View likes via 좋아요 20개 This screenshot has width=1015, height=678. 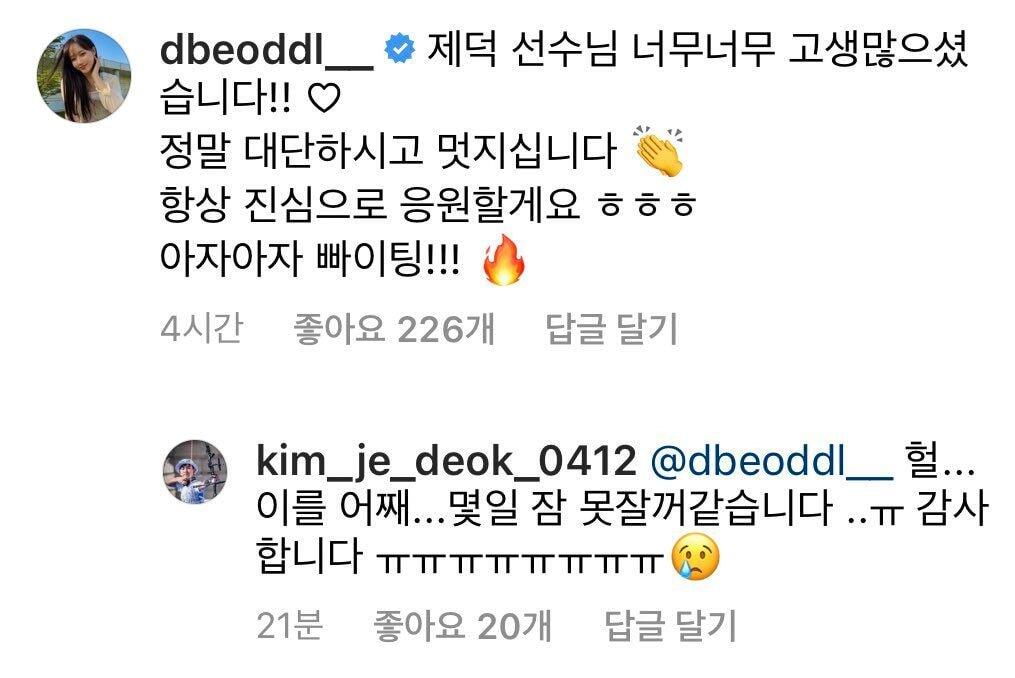462,626
